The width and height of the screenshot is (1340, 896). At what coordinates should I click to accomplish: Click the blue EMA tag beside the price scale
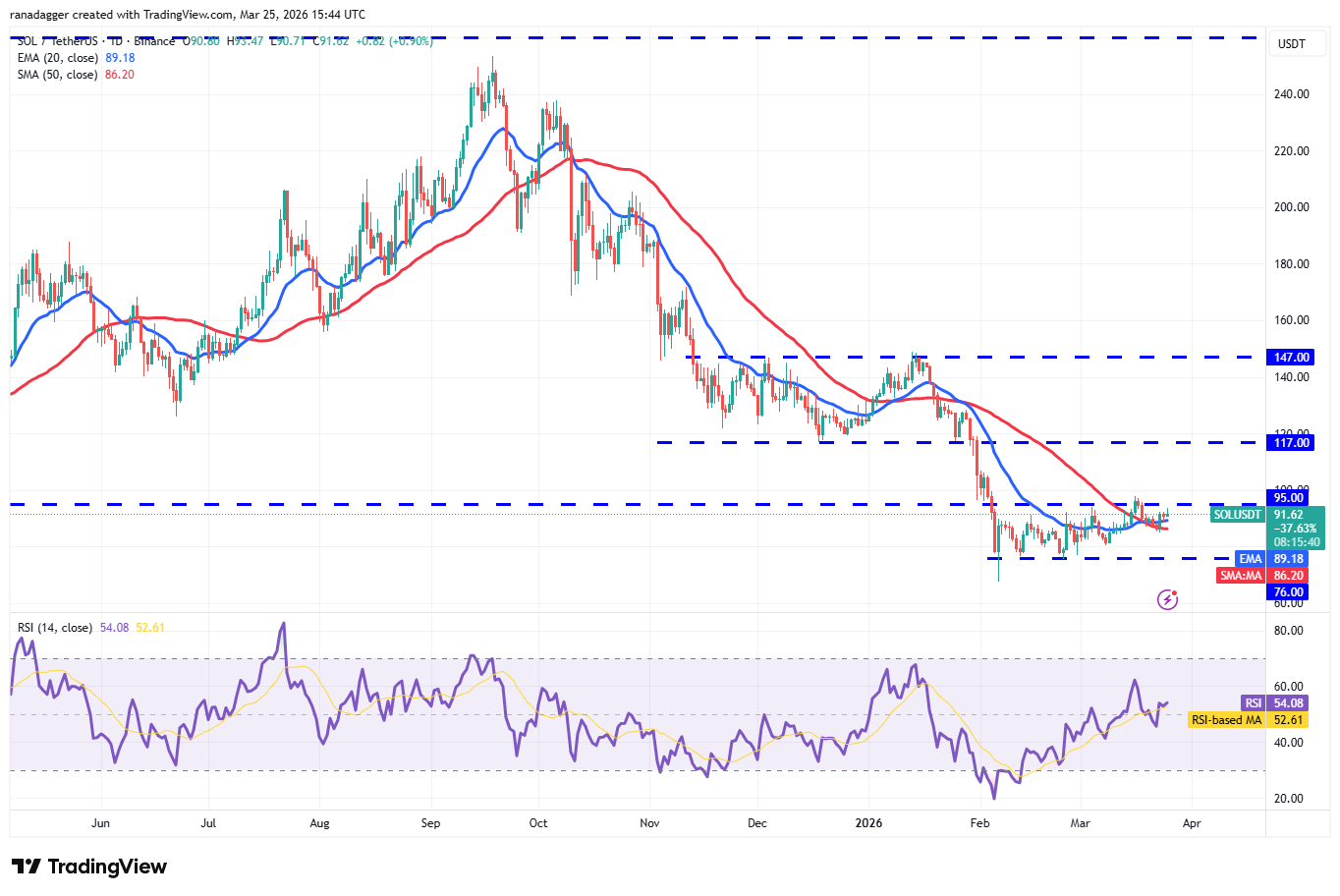click(1251, 558)
